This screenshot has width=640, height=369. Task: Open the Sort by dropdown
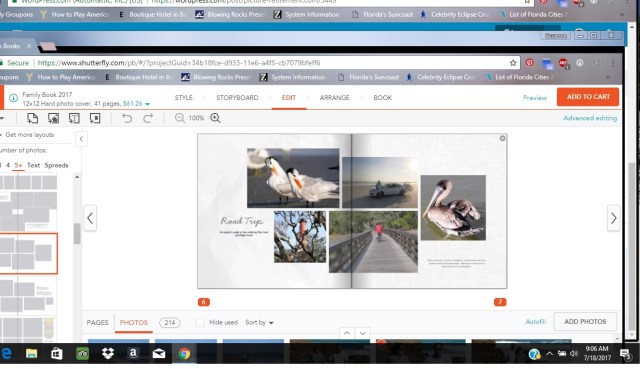point(259,322)
